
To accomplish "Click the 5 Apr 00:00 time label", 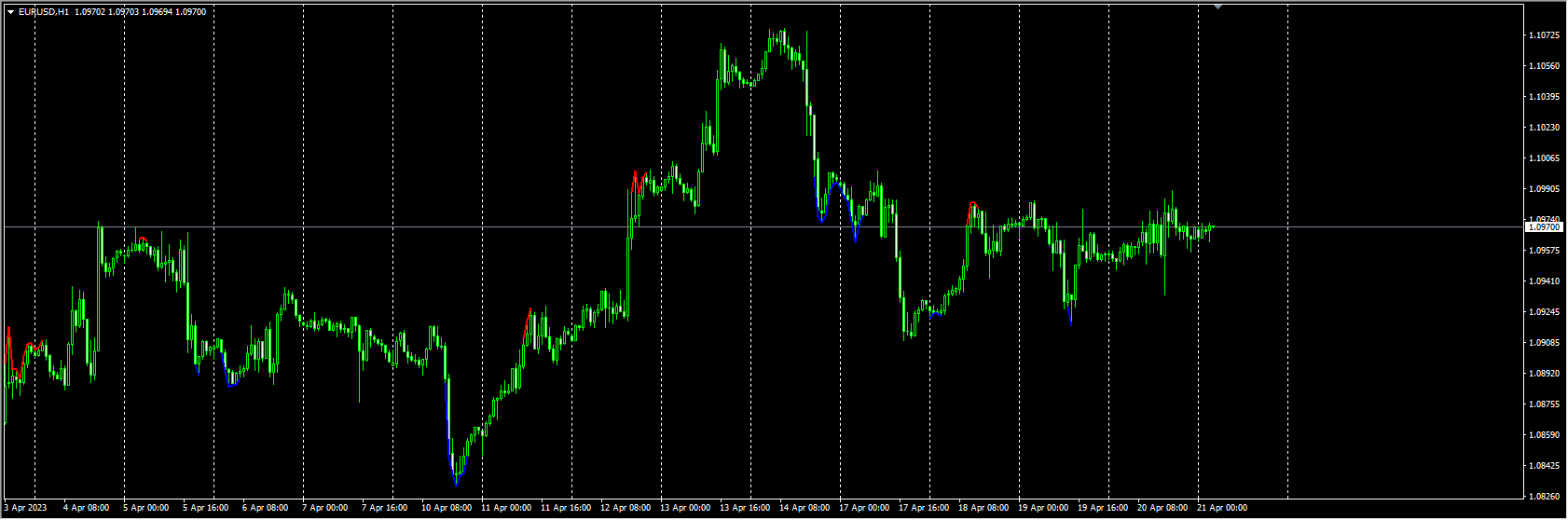I will [x=146, y=508].
